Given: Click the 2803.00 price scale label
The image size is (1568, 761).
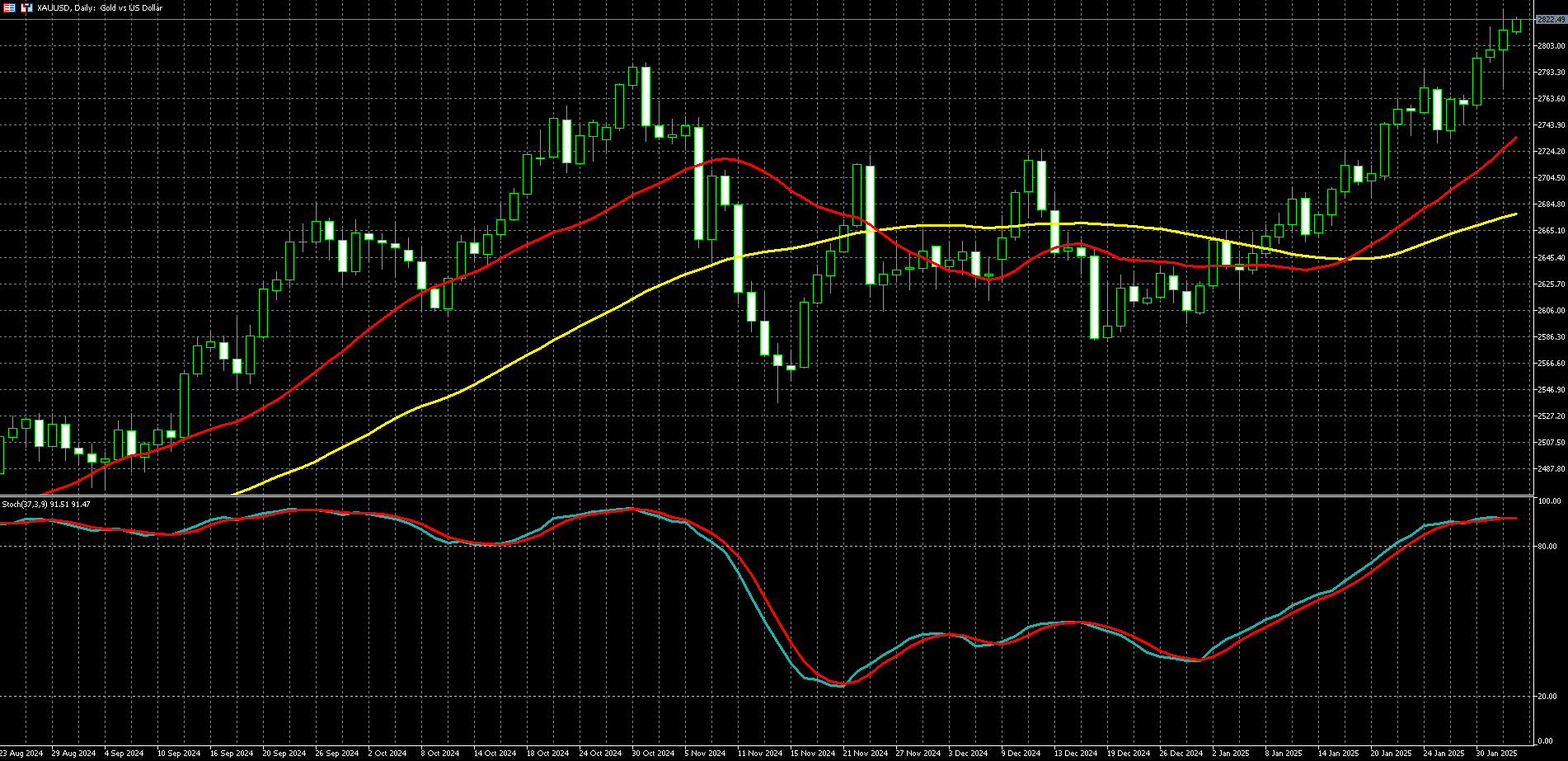Looking at the screenshot, I should [x=1550, y=46].
